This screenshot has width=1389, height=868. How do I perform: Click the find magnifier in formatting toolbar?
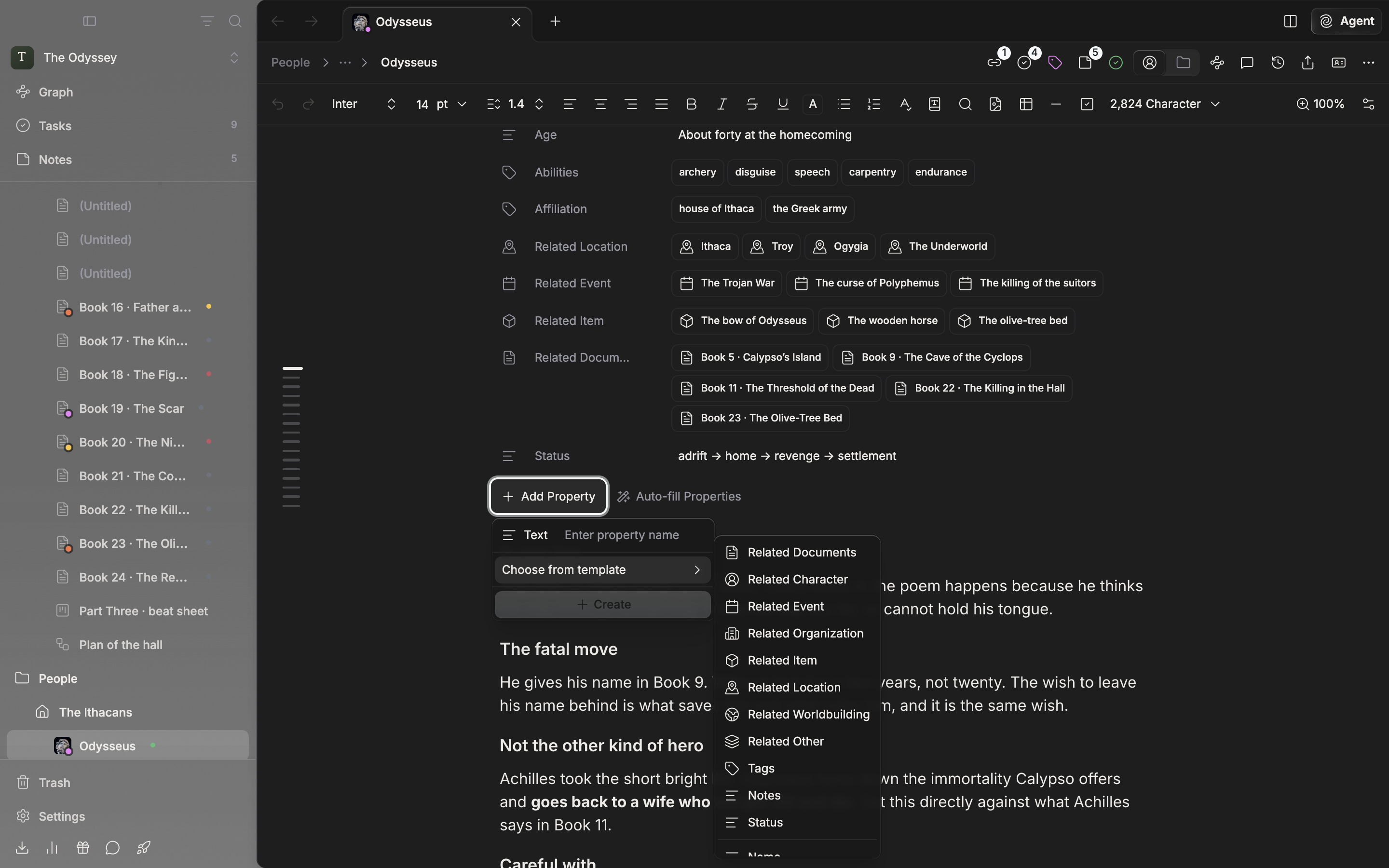966,104
